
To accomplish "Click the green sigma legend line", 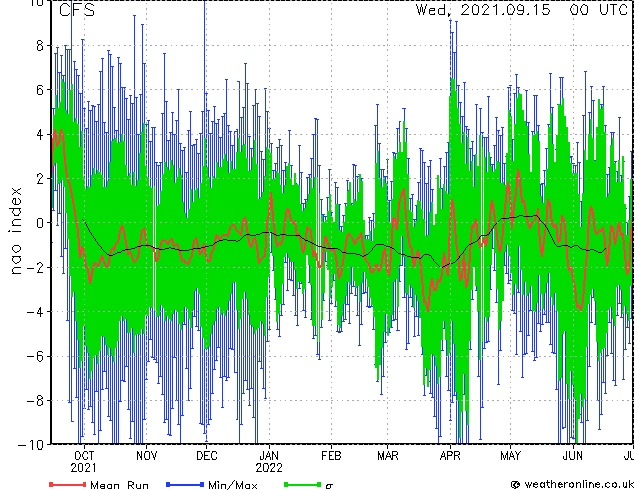I will (x=302, y=484).
